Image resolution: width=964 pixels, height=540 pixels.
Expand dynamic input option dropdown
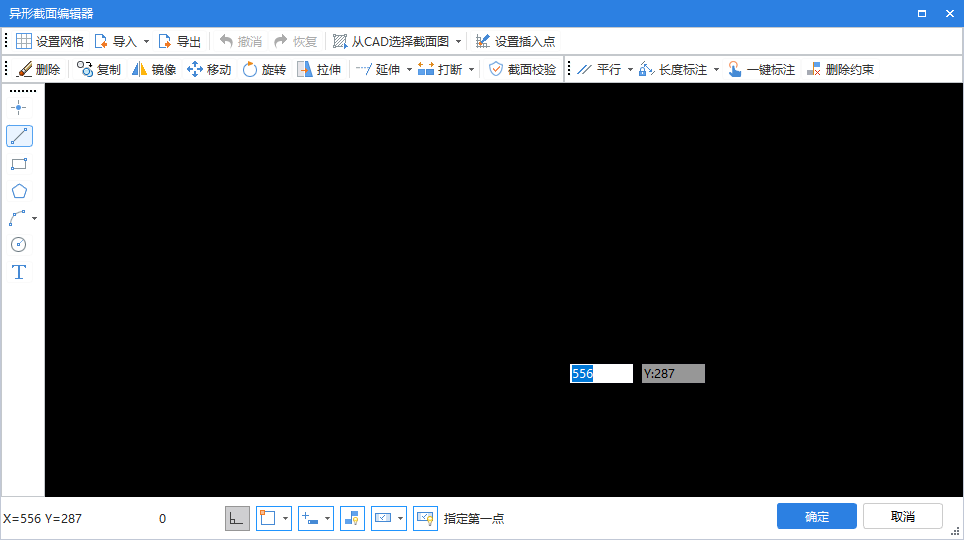[x=400, y=518]
